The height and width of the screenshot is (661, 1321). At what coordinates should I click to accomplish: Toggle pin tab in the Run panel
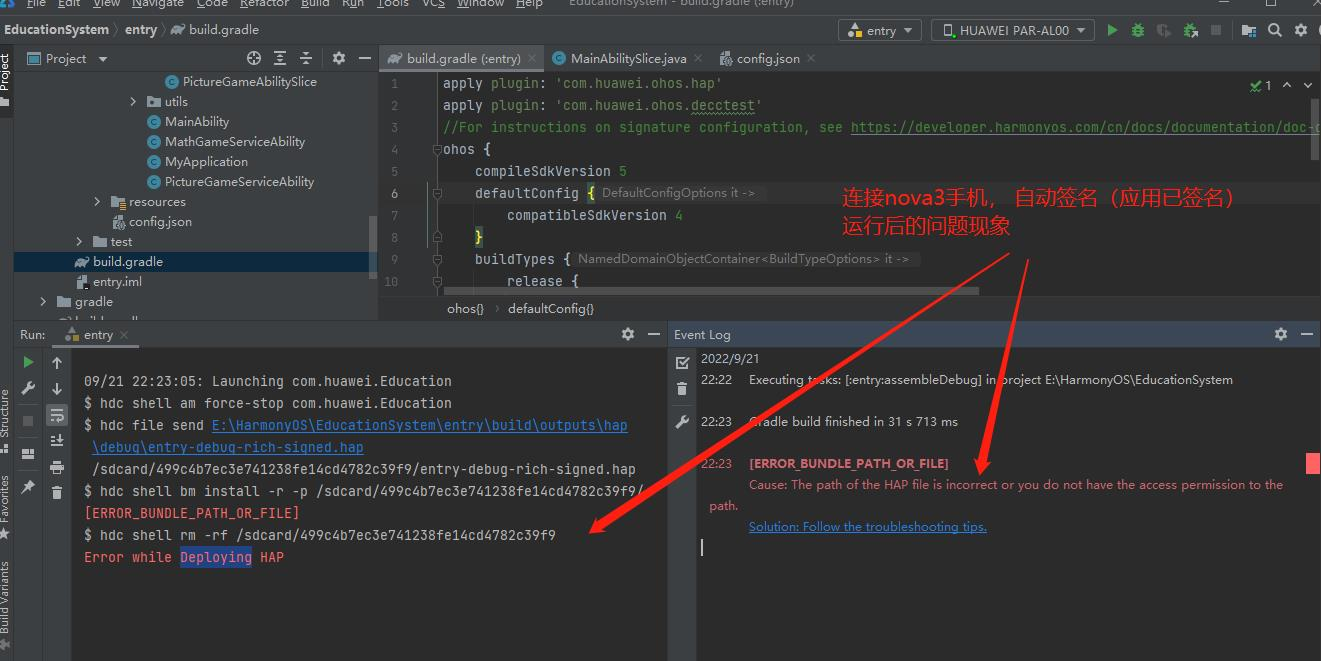tap(28, 487)
